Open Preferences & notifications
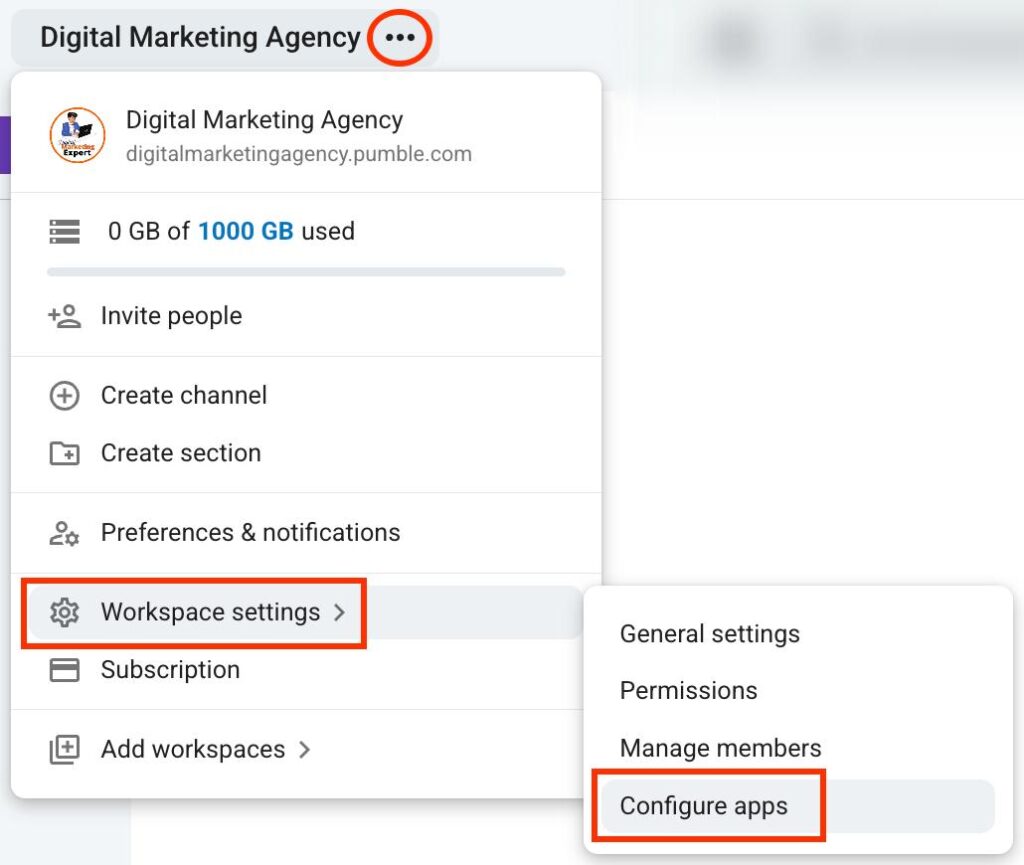Image resolution: width=1024 pixels, height=865 pixels. (306, 533)
